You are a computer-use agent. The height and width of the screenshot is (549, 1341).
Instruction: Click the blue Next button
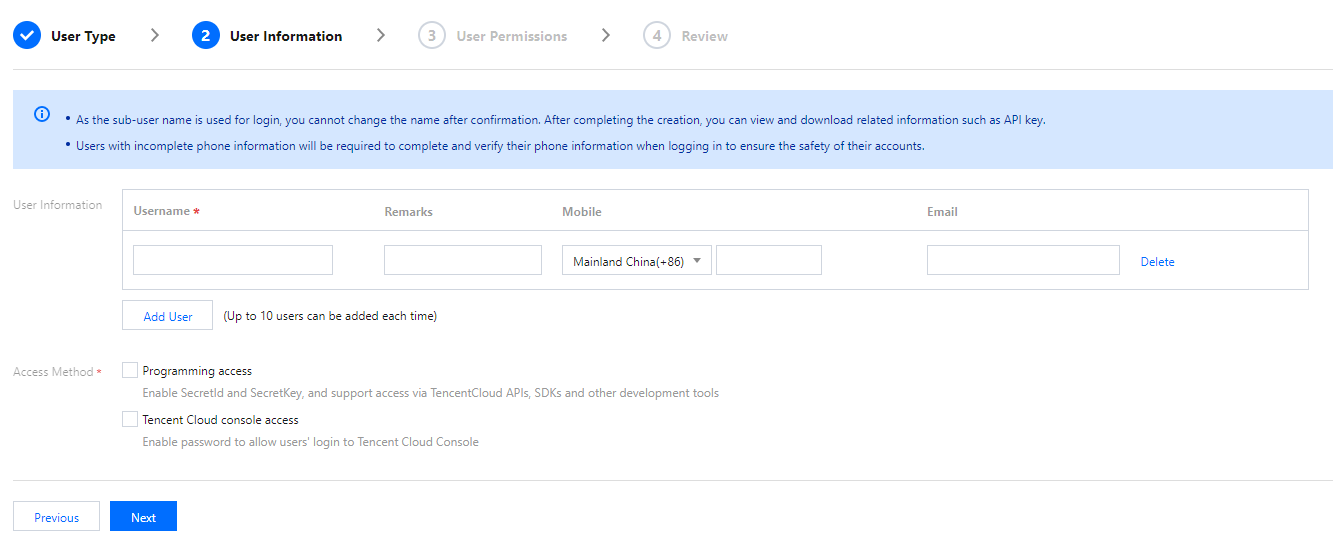(x=143, y=517)
